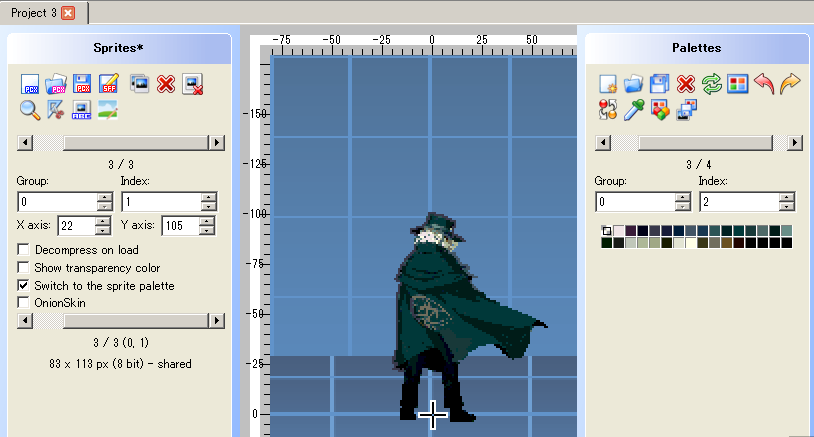
Task: Select the transparent first palette swatch
Action: click(607, 230)
